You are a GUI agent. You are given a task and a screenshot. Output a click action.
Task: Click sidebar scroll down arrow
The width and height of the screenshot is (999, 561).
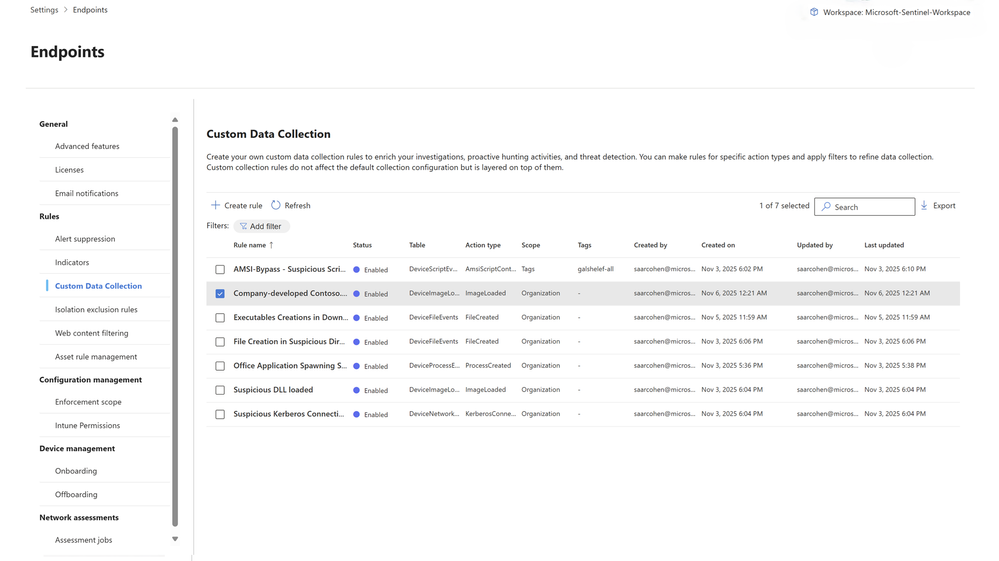pyautogui.click(x=175, y=539)
